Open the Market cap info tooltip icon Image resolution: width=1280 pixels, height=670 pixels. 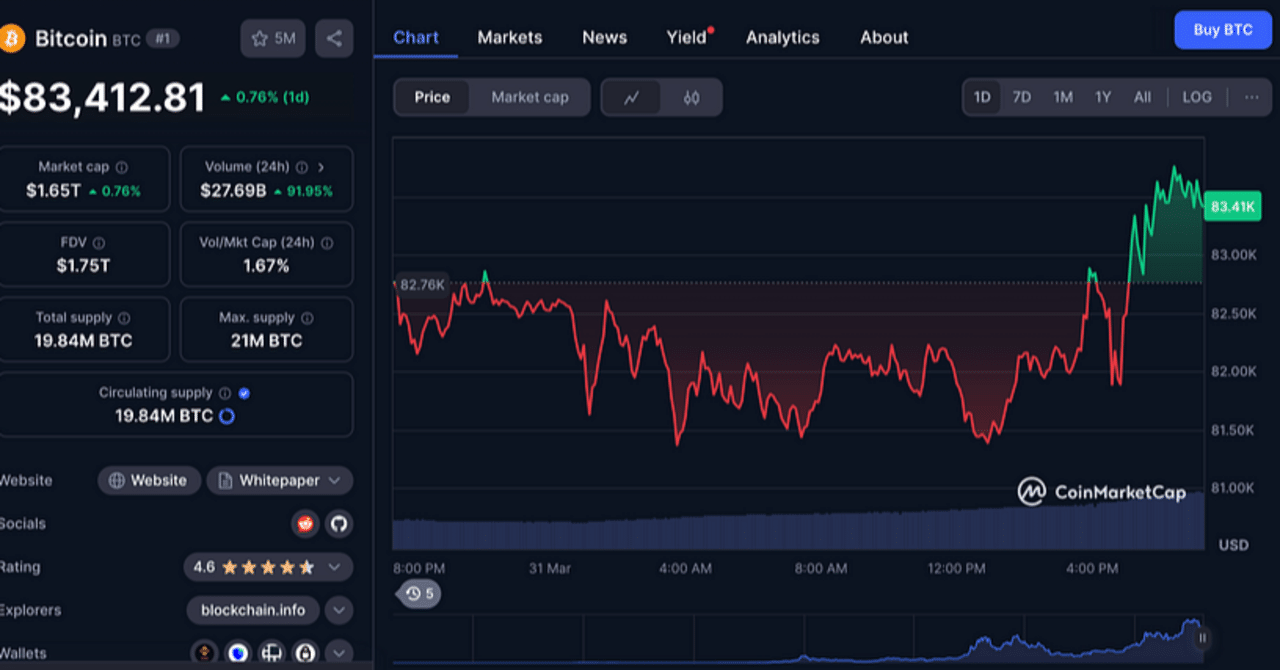coord(122,167)
